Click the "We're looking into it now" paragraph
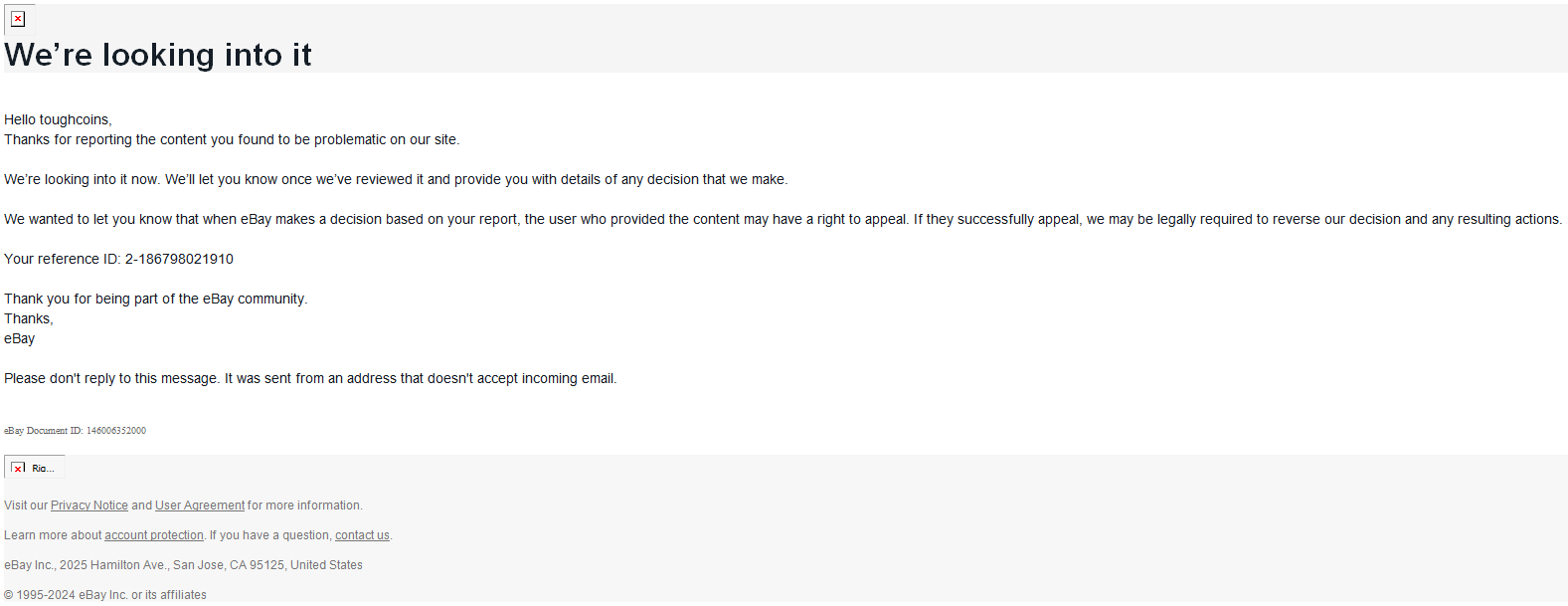1568x606 pixels. [x=396, y=179]
